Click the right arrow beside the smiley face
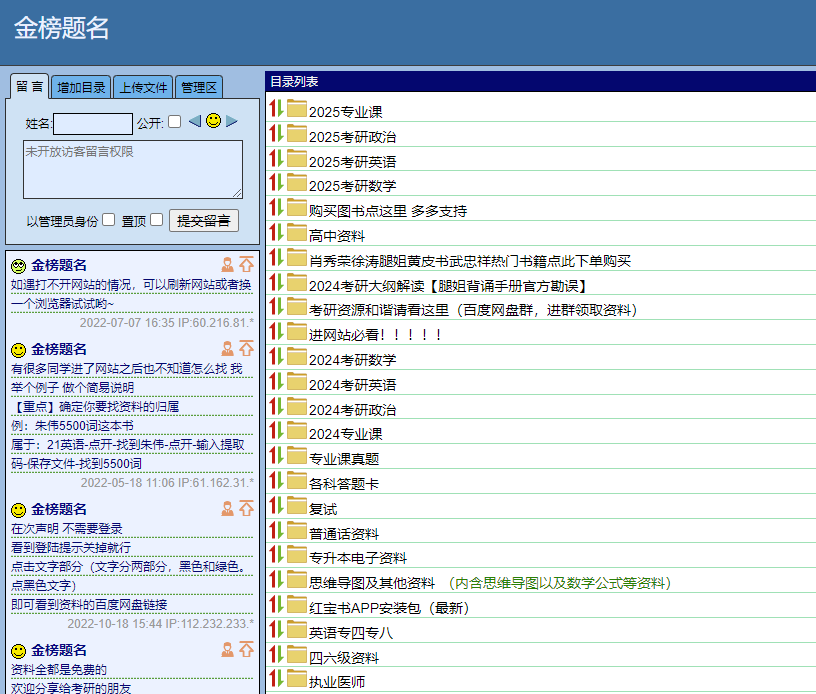This screenshot has height=694, width=816. pyautogui.click(x=232, y=121)
